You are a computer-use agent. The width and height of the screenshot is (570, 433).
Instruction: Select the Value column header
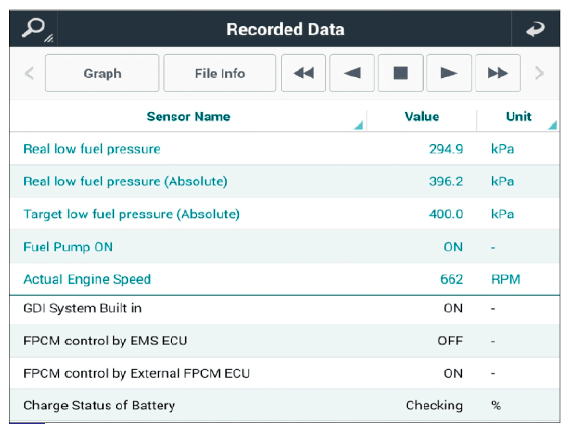coord(422,116)
